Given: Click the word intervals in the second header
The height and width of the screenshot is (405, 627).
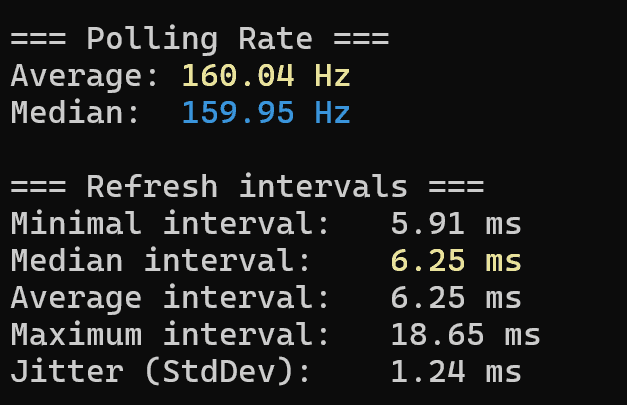Looking at the screenshot, I should (323, 186).
